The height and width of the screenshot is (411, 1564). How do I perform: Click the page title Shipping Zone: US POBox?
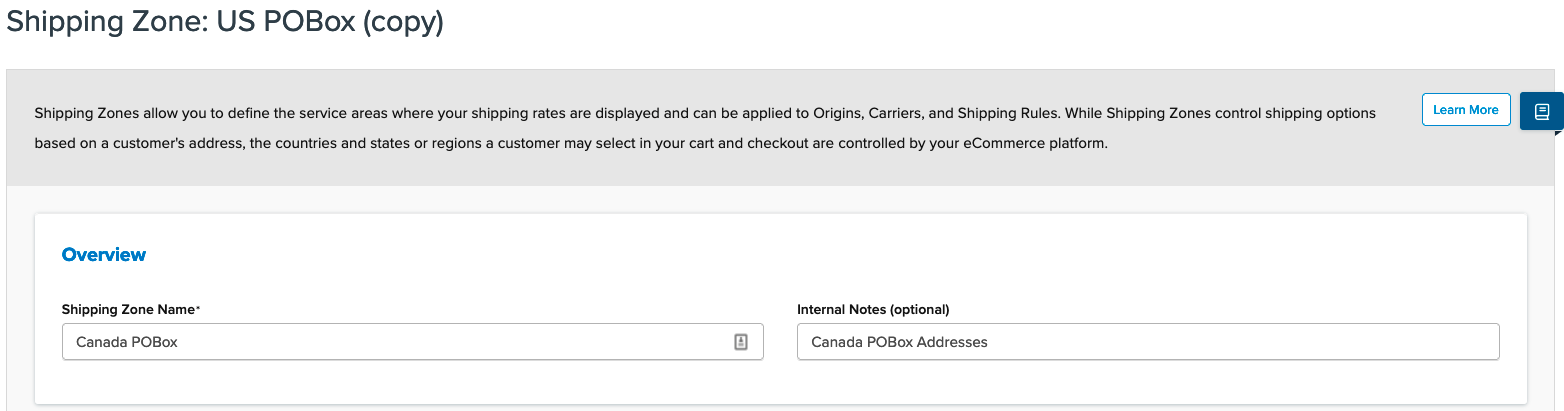coord(180,23)
